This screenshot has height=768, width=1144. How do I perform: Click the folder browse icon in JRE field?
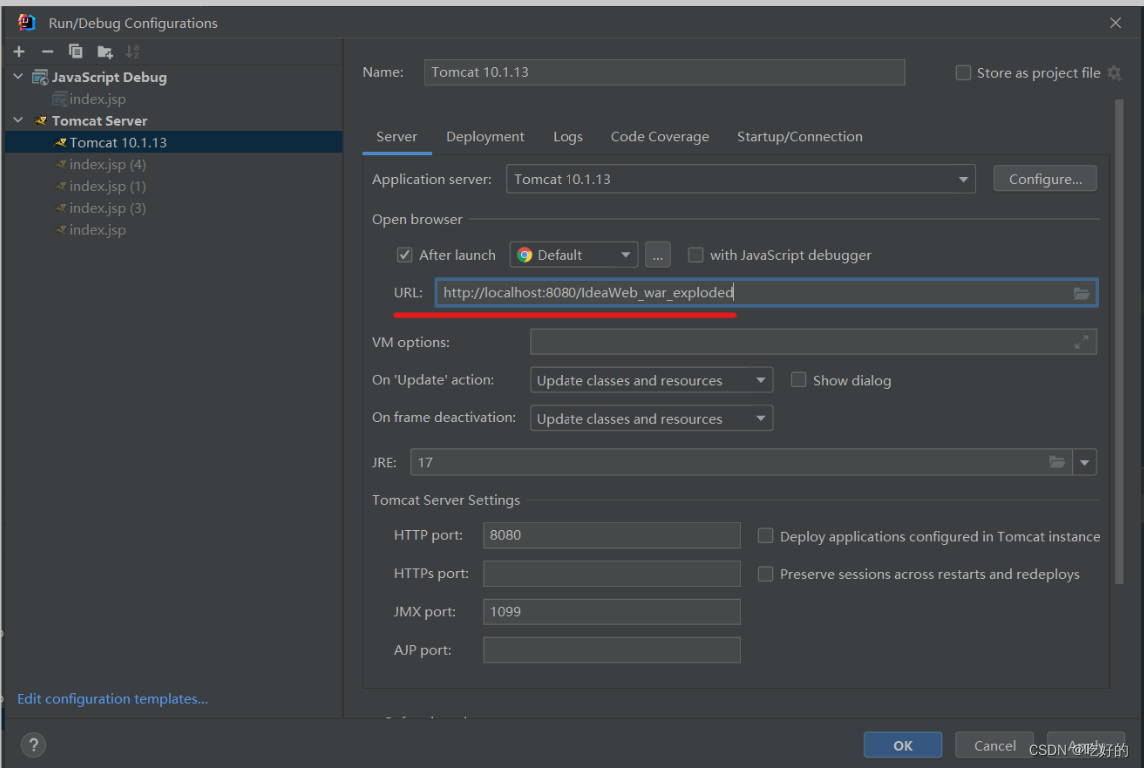point(1056,462)
